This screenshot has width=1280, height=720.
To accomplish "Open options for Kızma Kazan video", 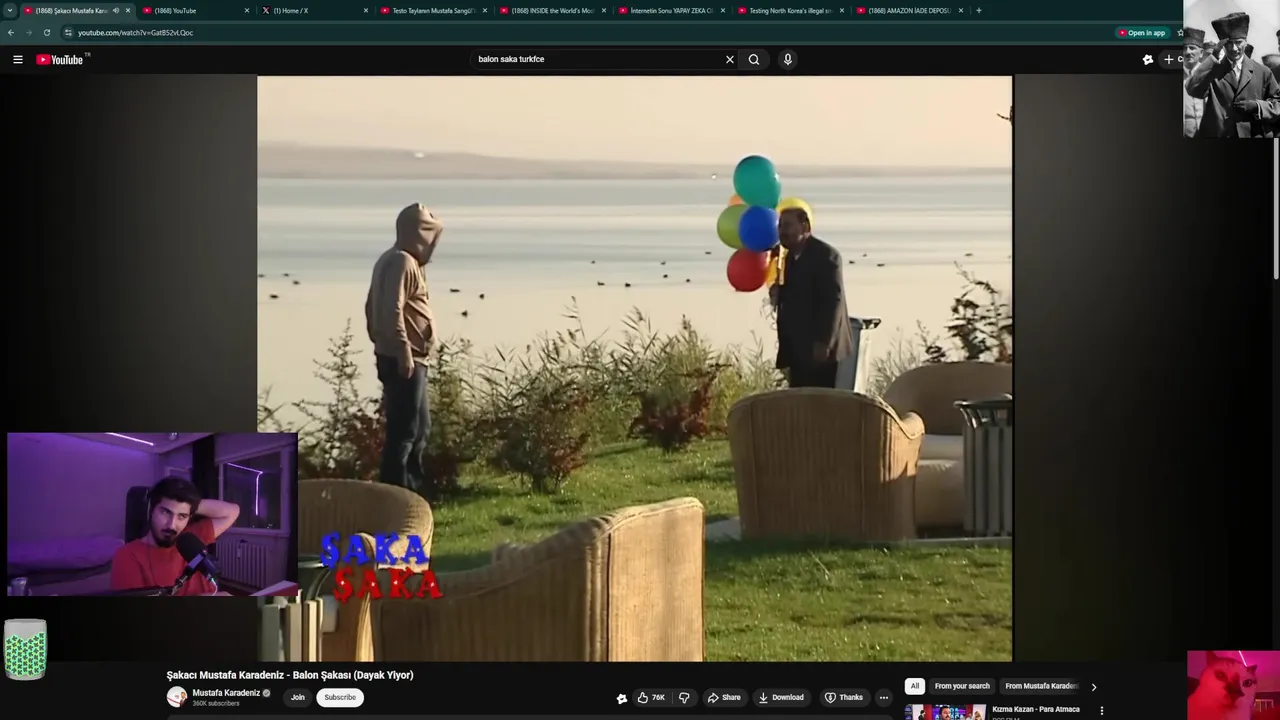I will pos(1102,711).
